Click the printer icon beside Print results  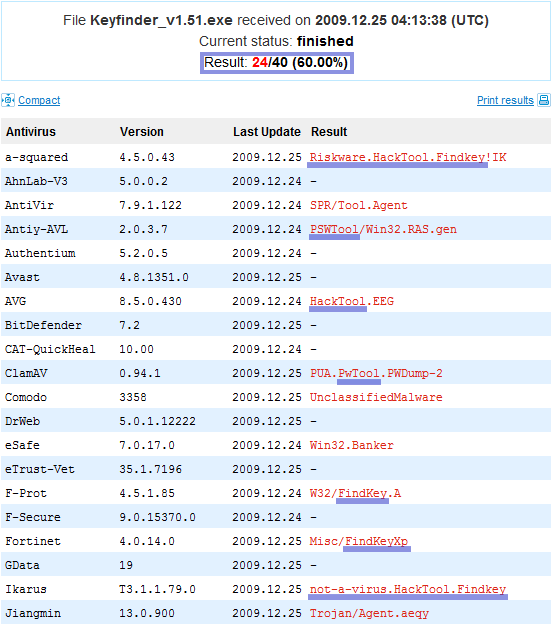pos(543,100)
